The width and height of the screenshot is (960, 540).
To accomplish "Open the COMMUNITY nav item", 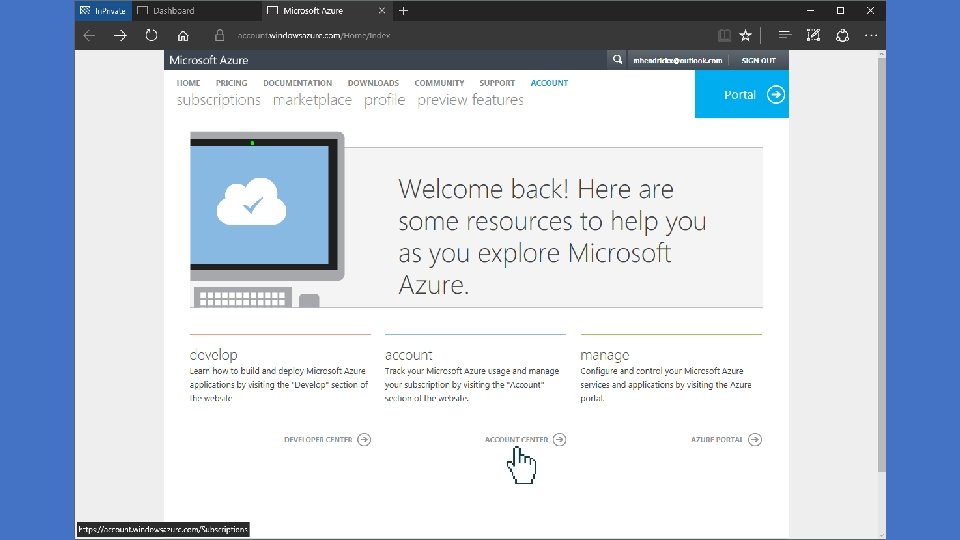I will click(x=439, y=83).
